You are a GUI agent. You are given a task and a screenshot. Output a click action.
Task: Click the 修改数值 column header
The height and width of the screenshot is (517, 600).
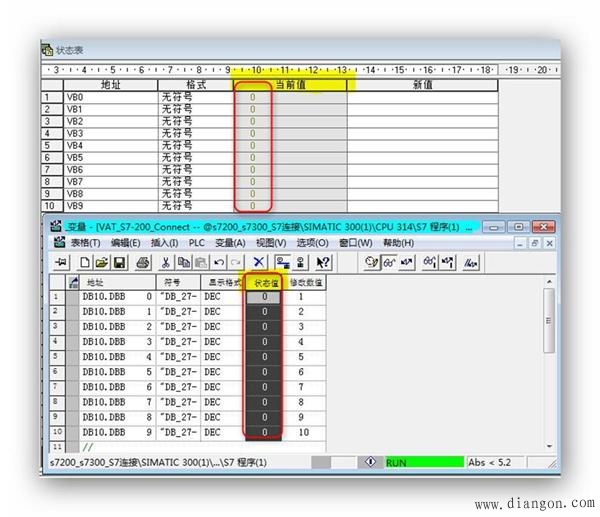coord(305,283)
